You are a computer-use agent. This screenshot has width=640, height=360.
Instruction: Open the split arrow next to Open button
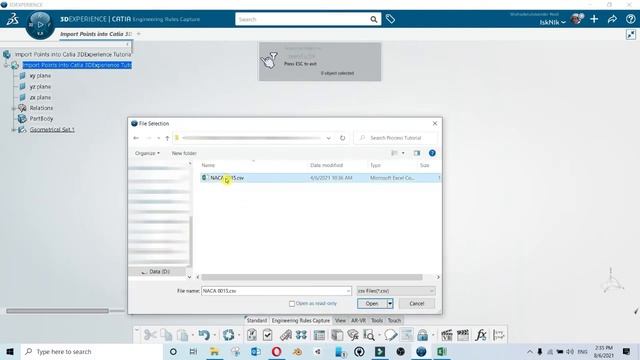[x=390, y=303]
